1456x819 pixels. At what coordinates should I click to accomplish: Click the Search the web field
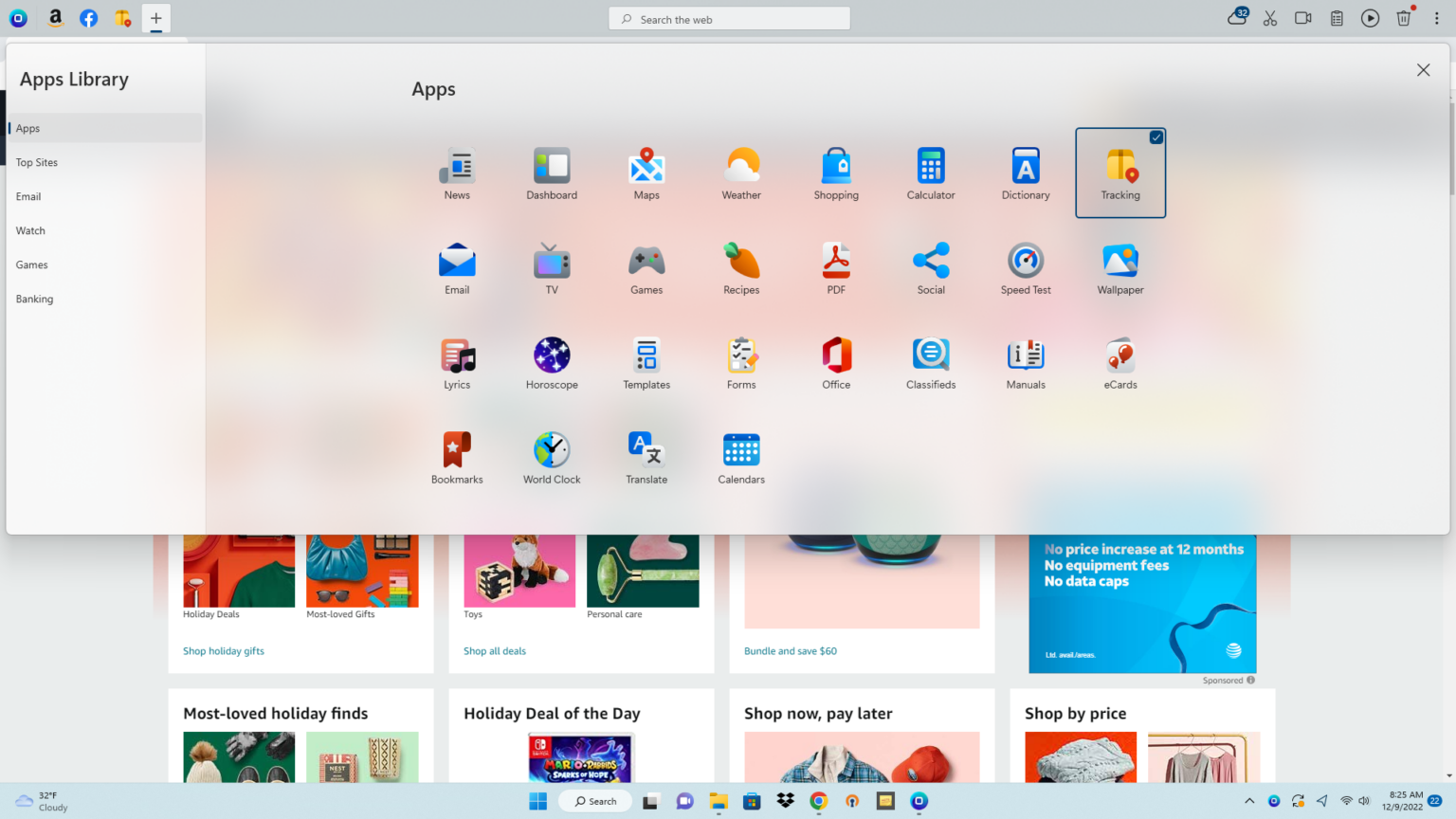(730, 19)
